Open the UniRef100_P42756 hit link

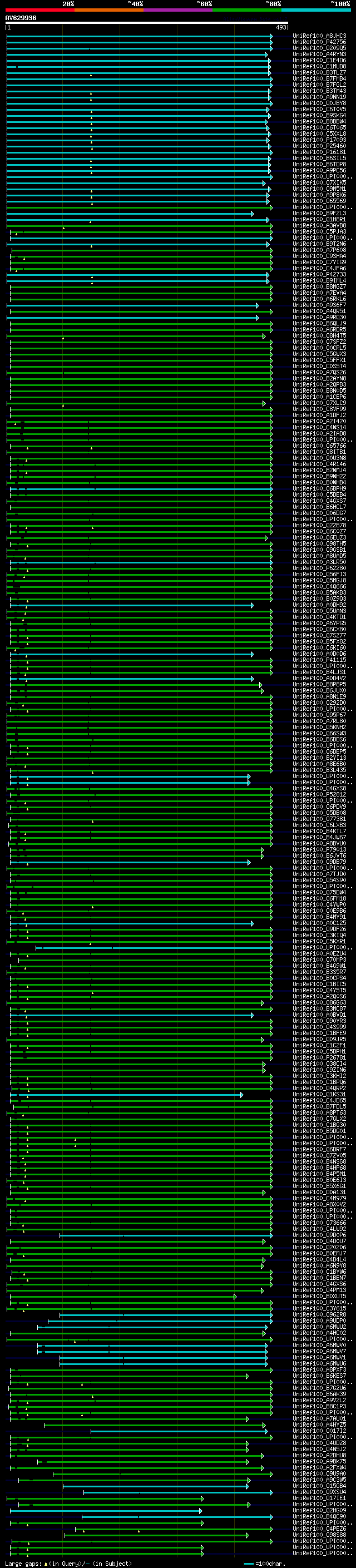pos(319,42)
